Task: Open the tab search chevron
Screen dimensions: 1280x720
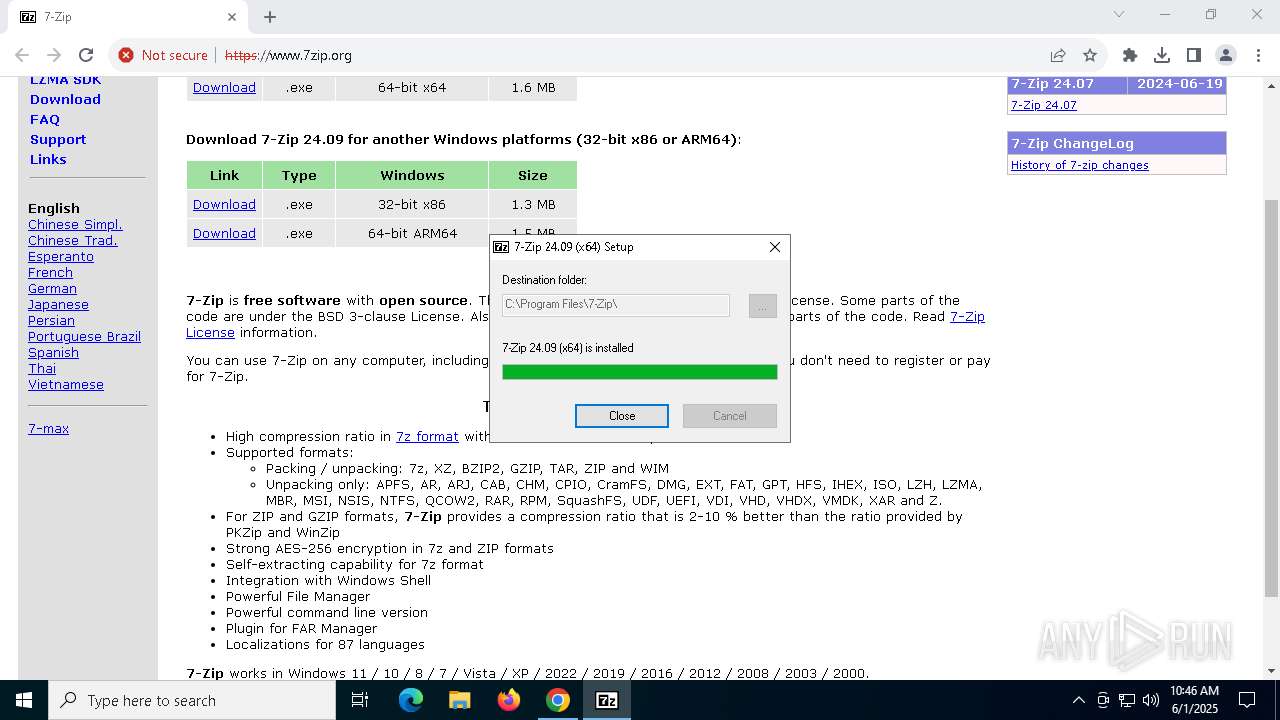Action: (x=1119, y=14)
